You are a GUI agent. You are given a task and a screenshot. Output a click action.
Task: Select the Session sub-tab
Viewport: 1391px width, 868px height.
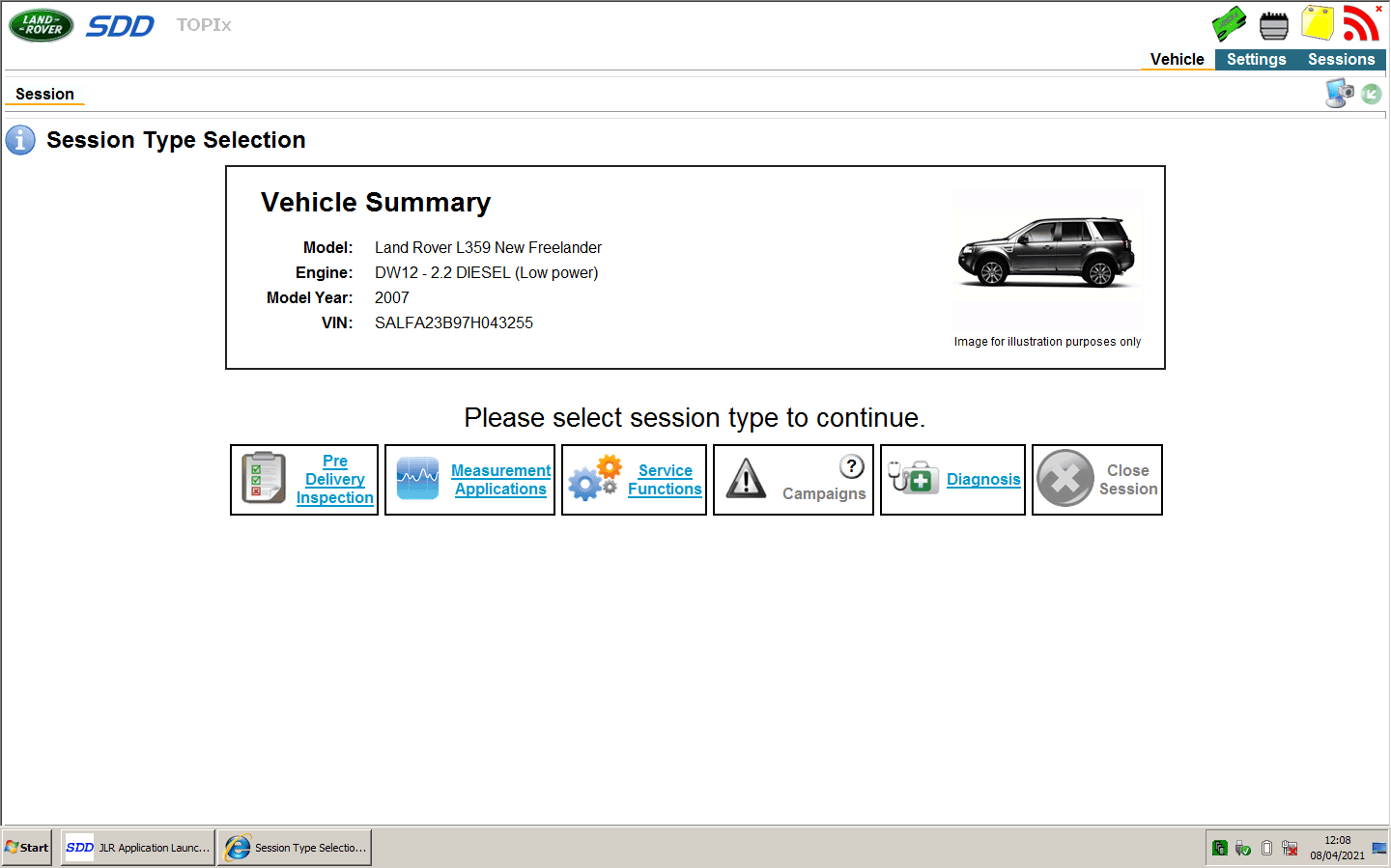point(44,94)
